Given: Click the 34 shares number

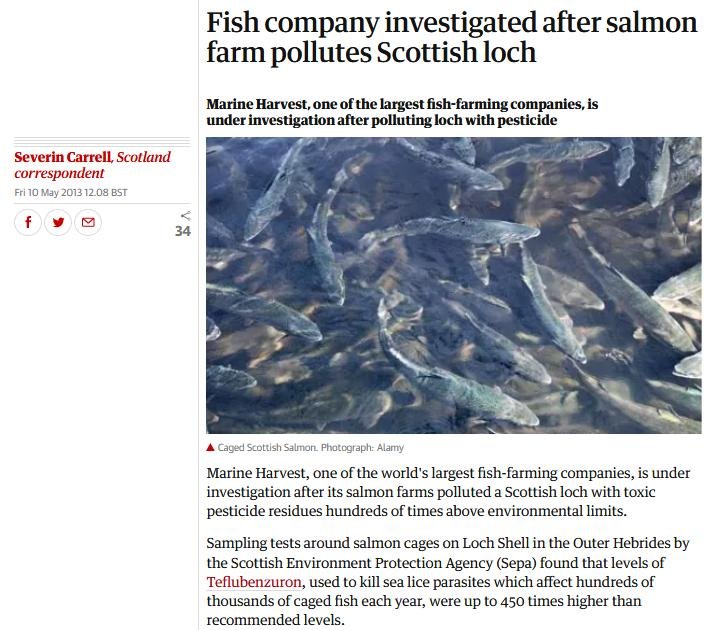Looking at the screenshot, I should click(x=182, y=232).
